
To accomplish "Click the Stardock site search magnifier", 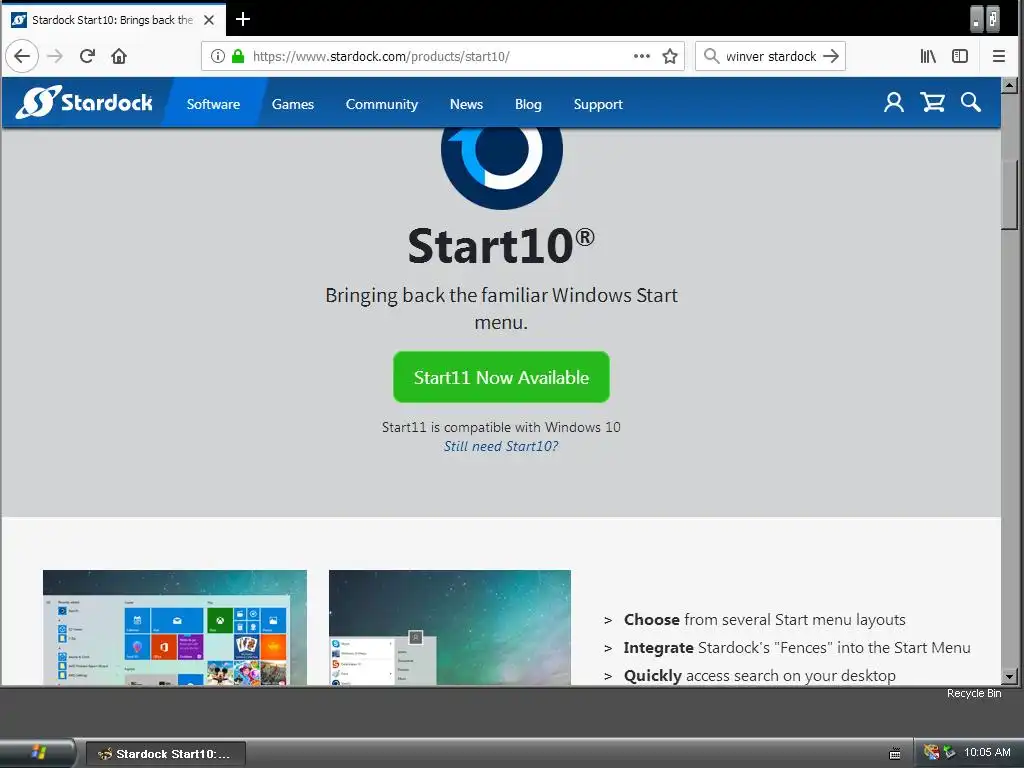I will [970, 103].
